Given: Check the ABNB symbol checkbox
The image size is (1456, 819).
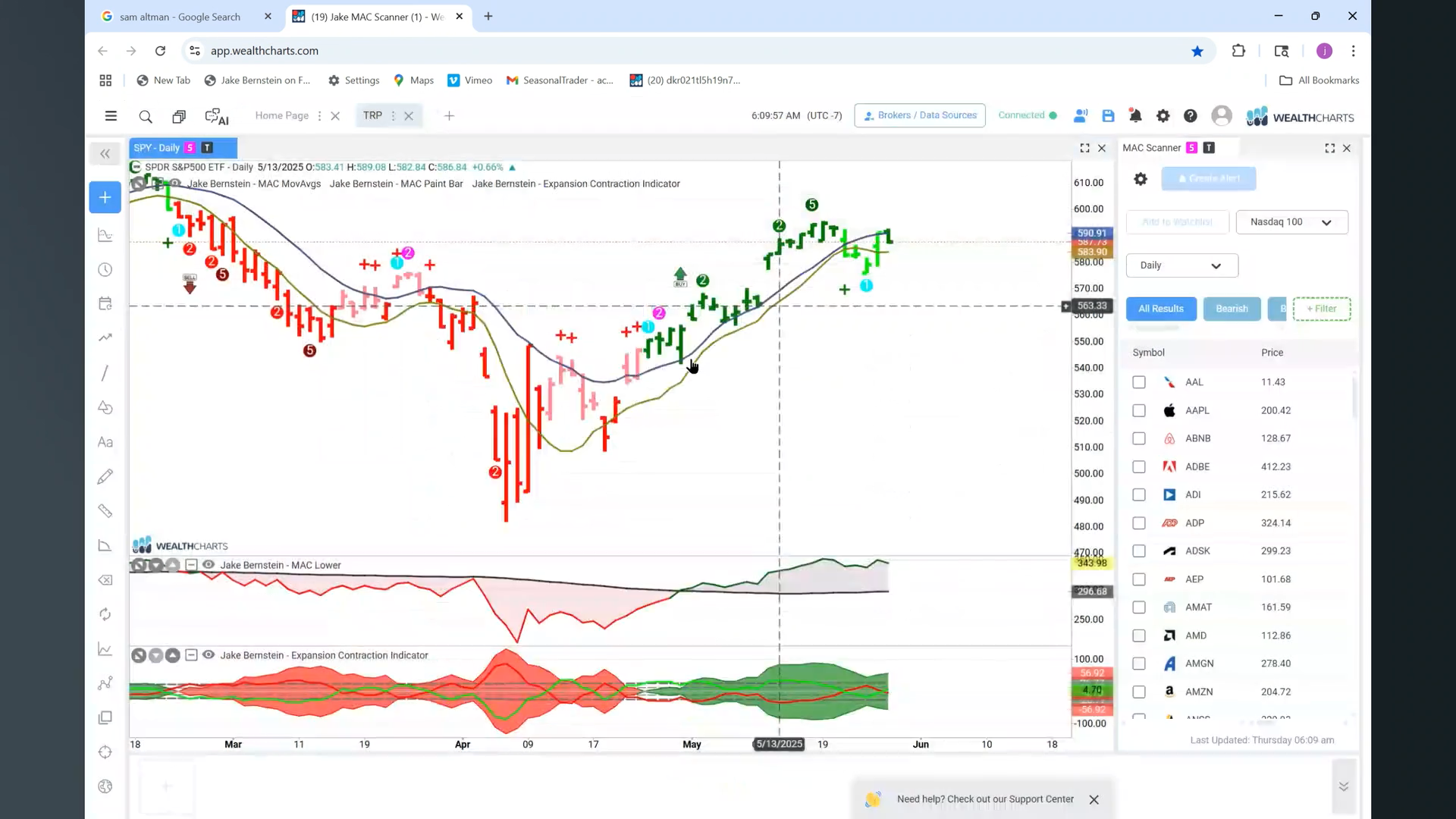Looking at the screenshot, I should pyautogui.click(x=1139, y=438).
